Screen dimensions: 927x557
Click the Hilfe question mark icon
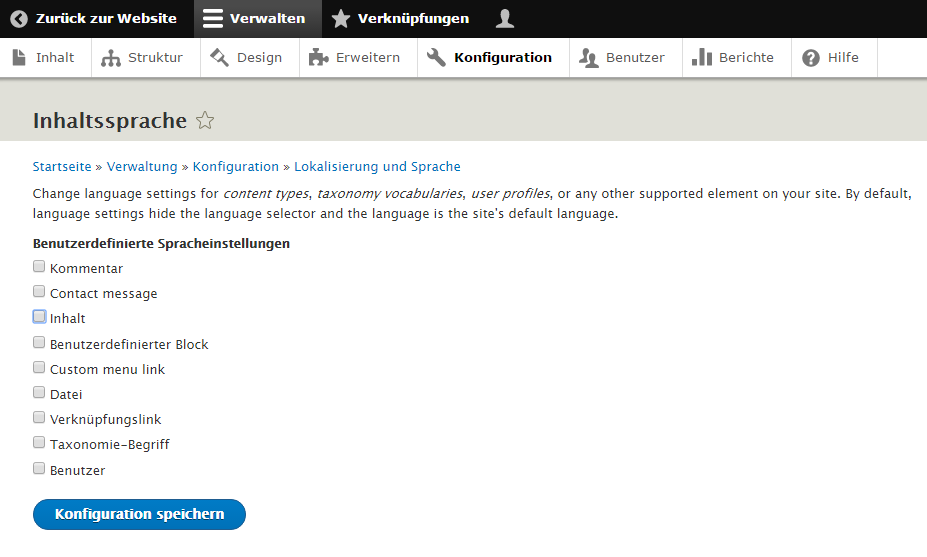[811, 58]
